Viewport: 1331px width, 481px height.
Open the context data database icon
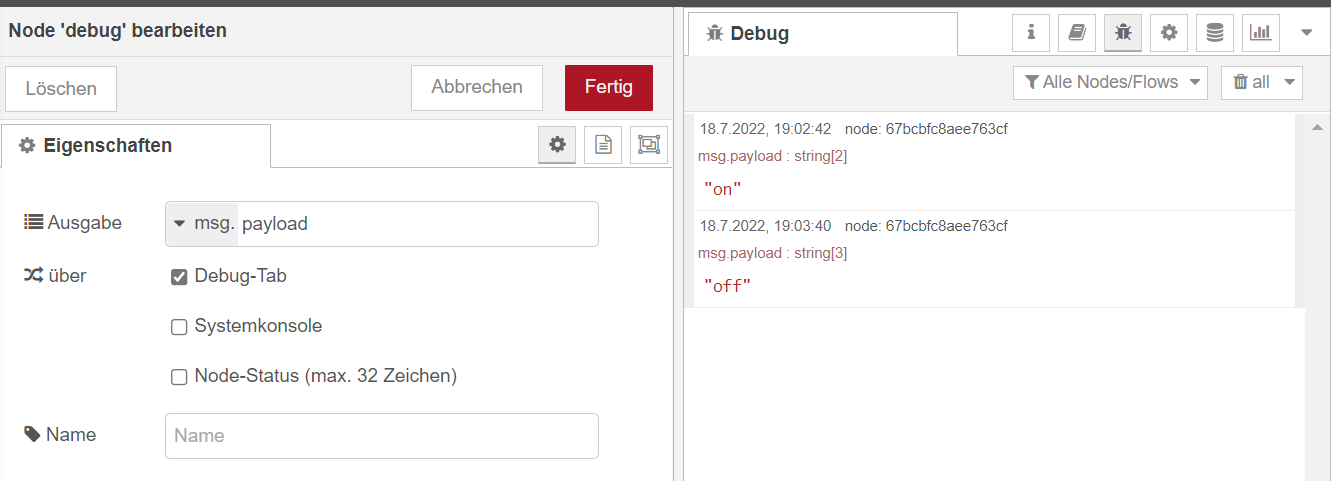point(1215,33)
